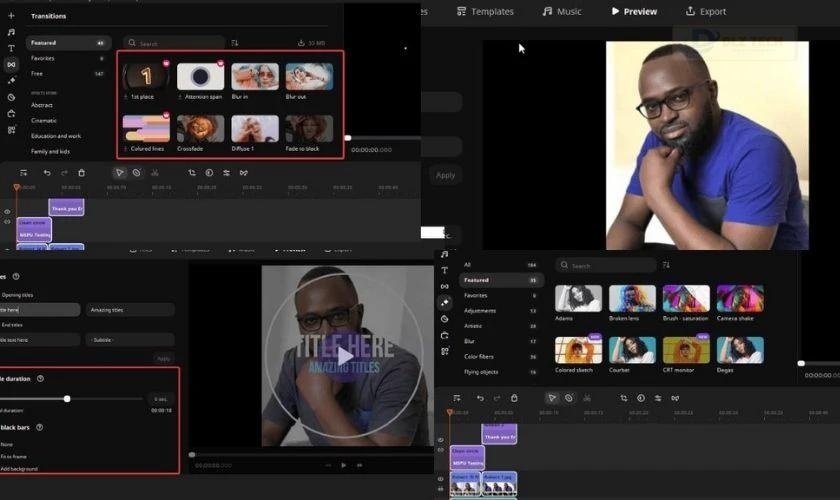Open the import (plus) icon in Transitions panel sidebar
The width and height of the screenshot is (840, 500).
tap(11, 16)
